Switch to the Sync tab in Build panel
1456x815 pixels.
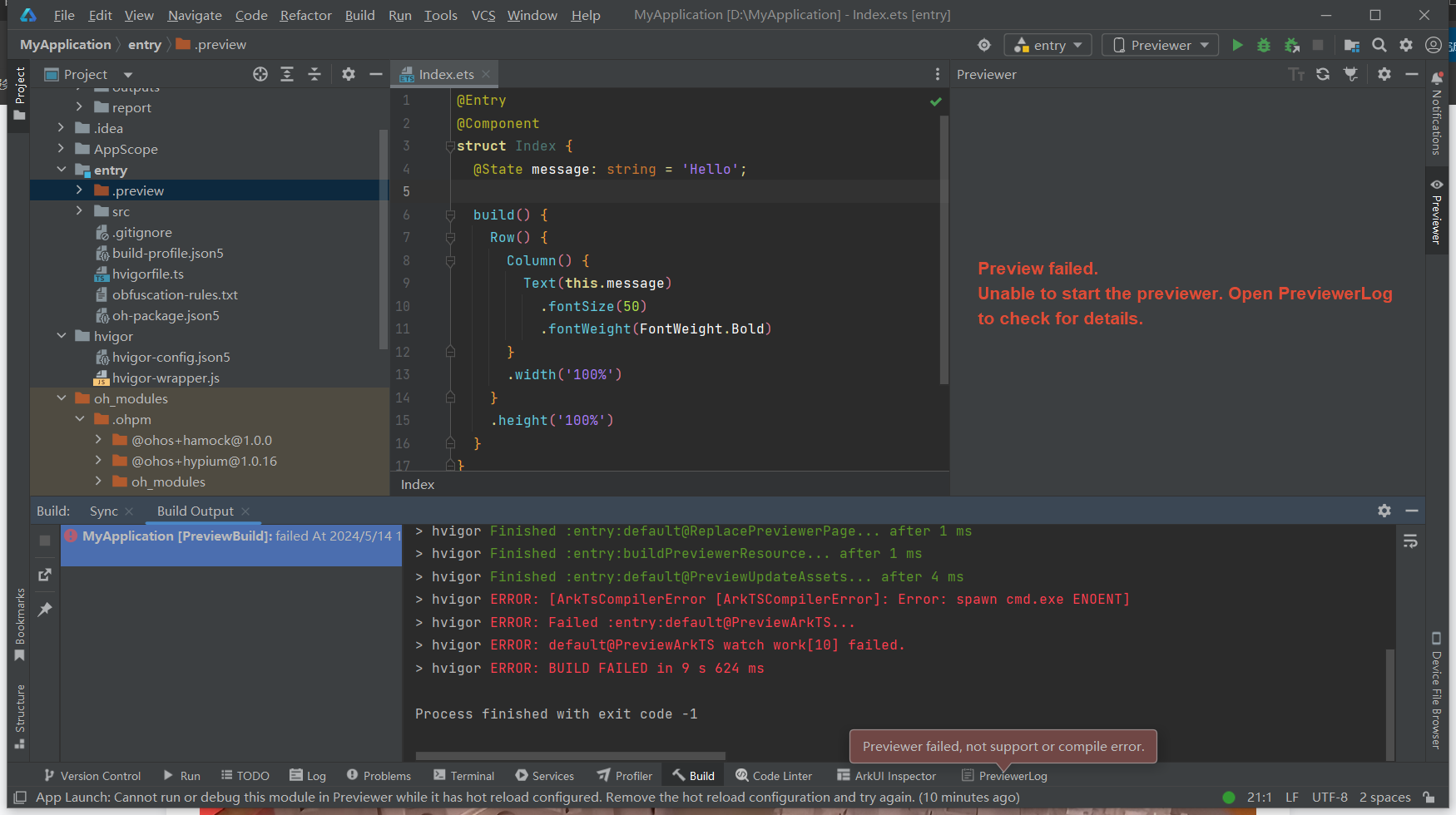[x=104, y=511]
